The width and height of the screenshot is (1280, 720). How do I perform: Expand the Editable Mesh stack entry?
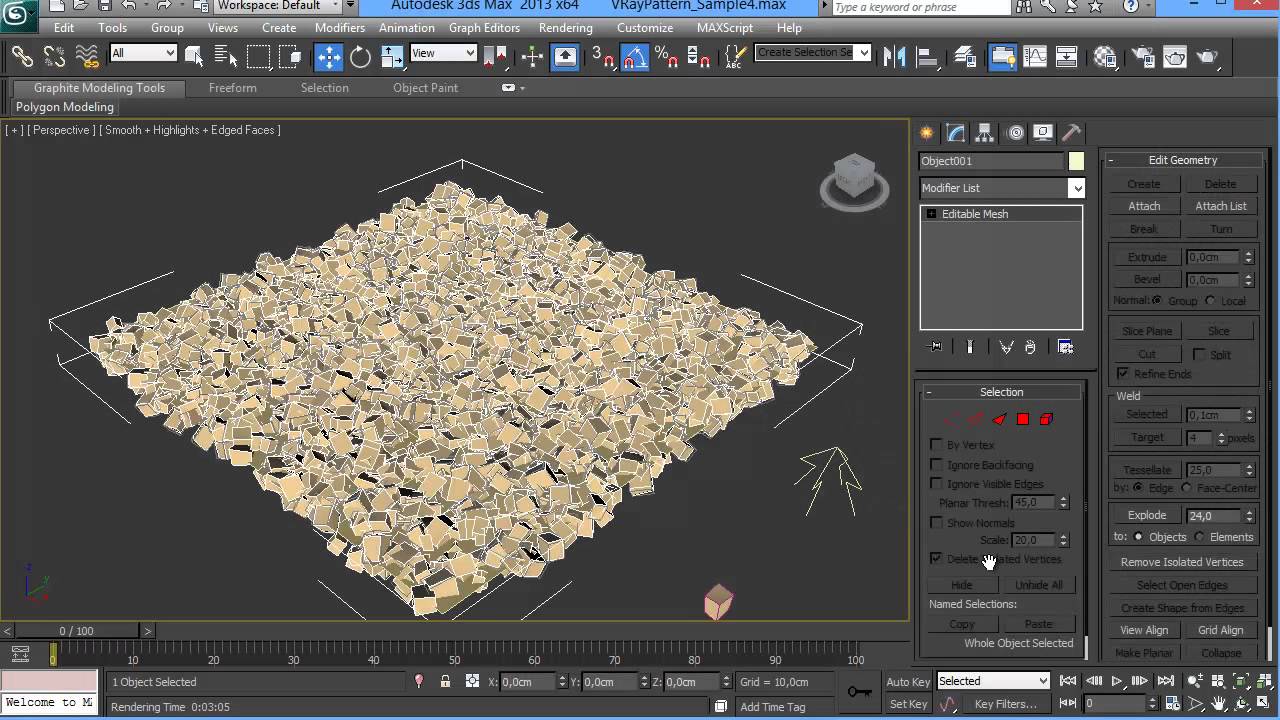931,214
